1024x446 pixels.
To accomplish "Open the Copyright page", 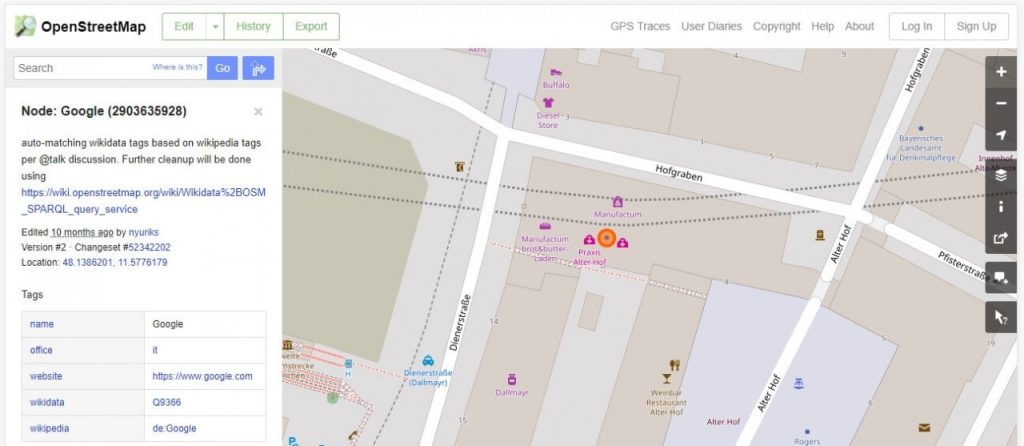I will [x=776, y=26].
